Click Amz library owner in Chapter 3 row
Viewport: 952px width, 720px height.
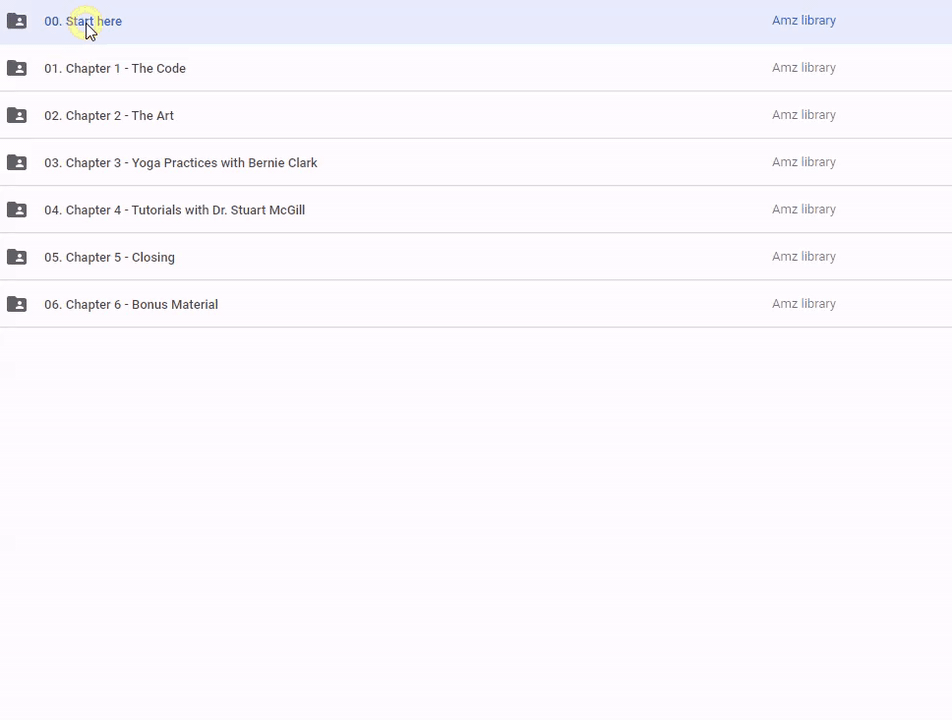point(803,161)
